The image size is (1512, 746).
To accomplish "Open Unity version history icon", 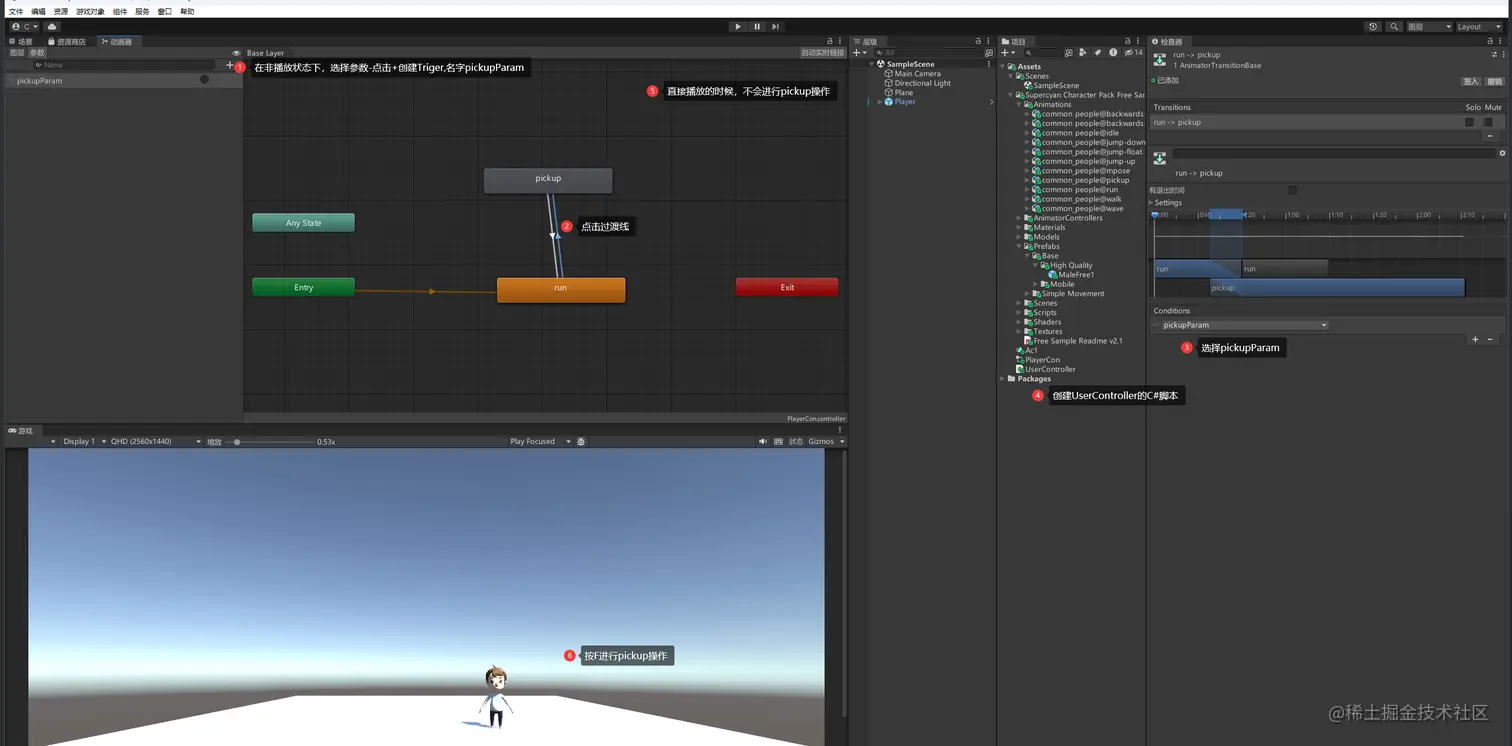I will (x=1373, y=27).
